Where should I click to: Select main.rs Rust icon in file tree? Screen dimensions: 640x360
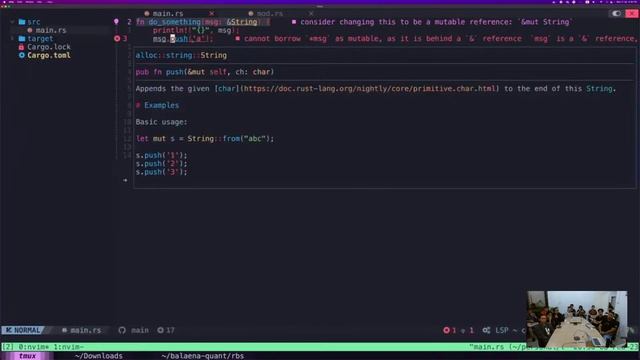30,30
